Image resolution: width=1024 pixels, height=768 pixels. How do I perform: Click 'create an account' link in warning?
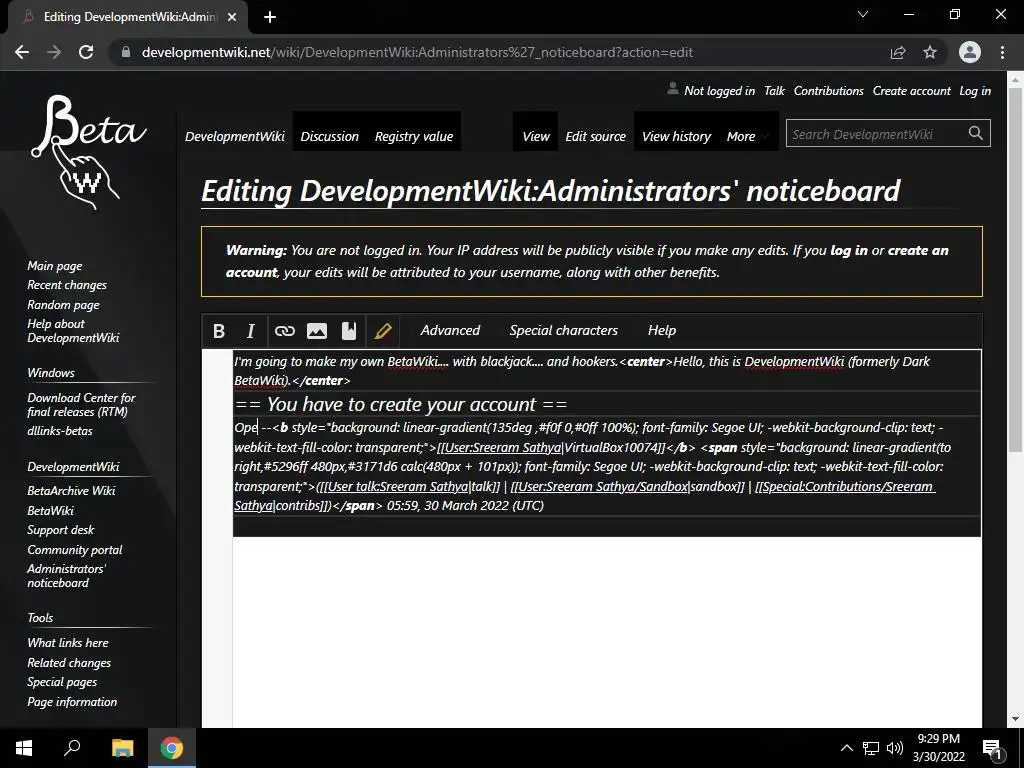(918, 250)
